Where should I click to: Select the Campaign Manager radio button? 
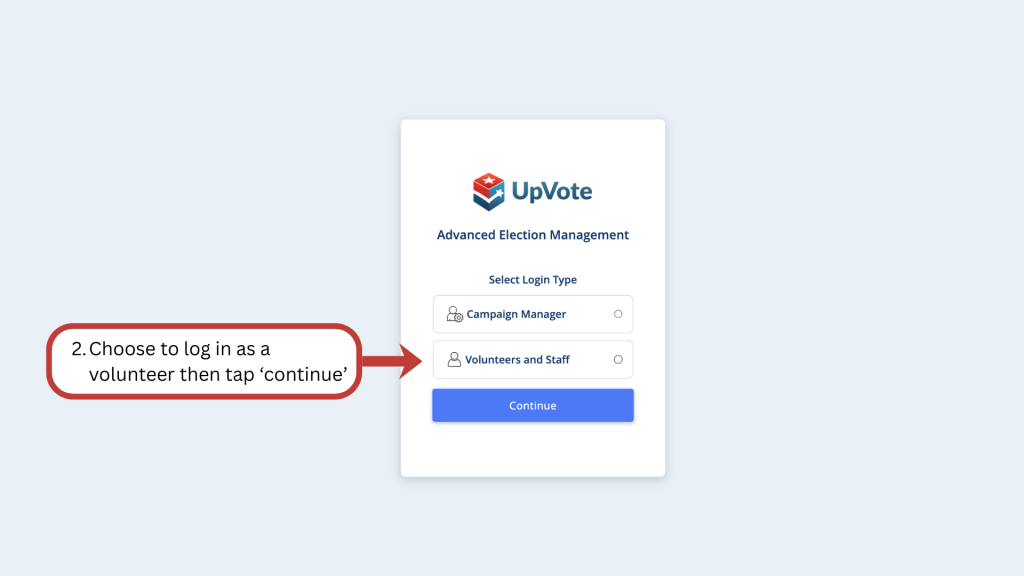[x=618, y=314]
